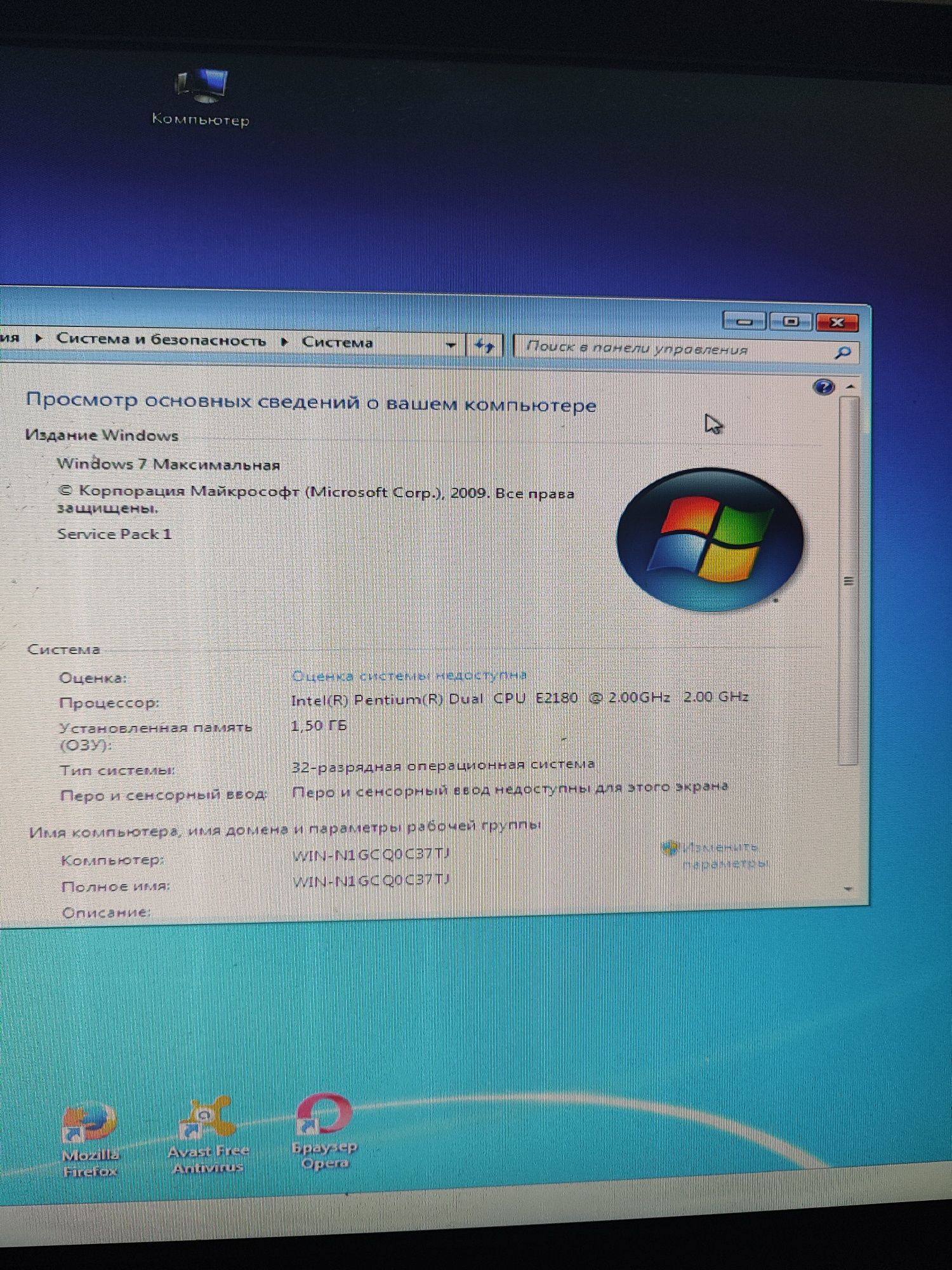Viewport: 952px width, 1270px height.
Task: Click the Перо и сенсорный ввод недоступны text
Action: [x=510, y=789]
